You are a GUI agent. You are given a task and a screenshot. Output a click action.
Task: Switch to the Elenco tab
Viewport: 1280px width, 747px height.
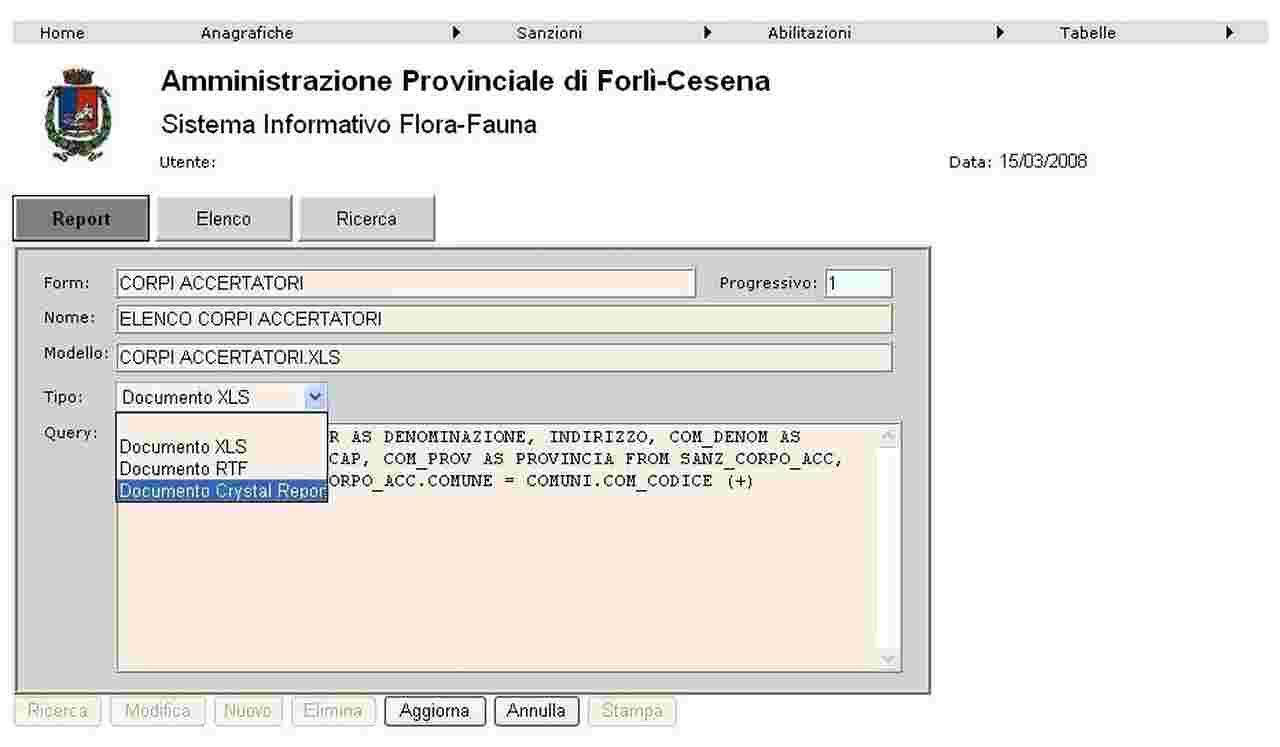point(224,219)
